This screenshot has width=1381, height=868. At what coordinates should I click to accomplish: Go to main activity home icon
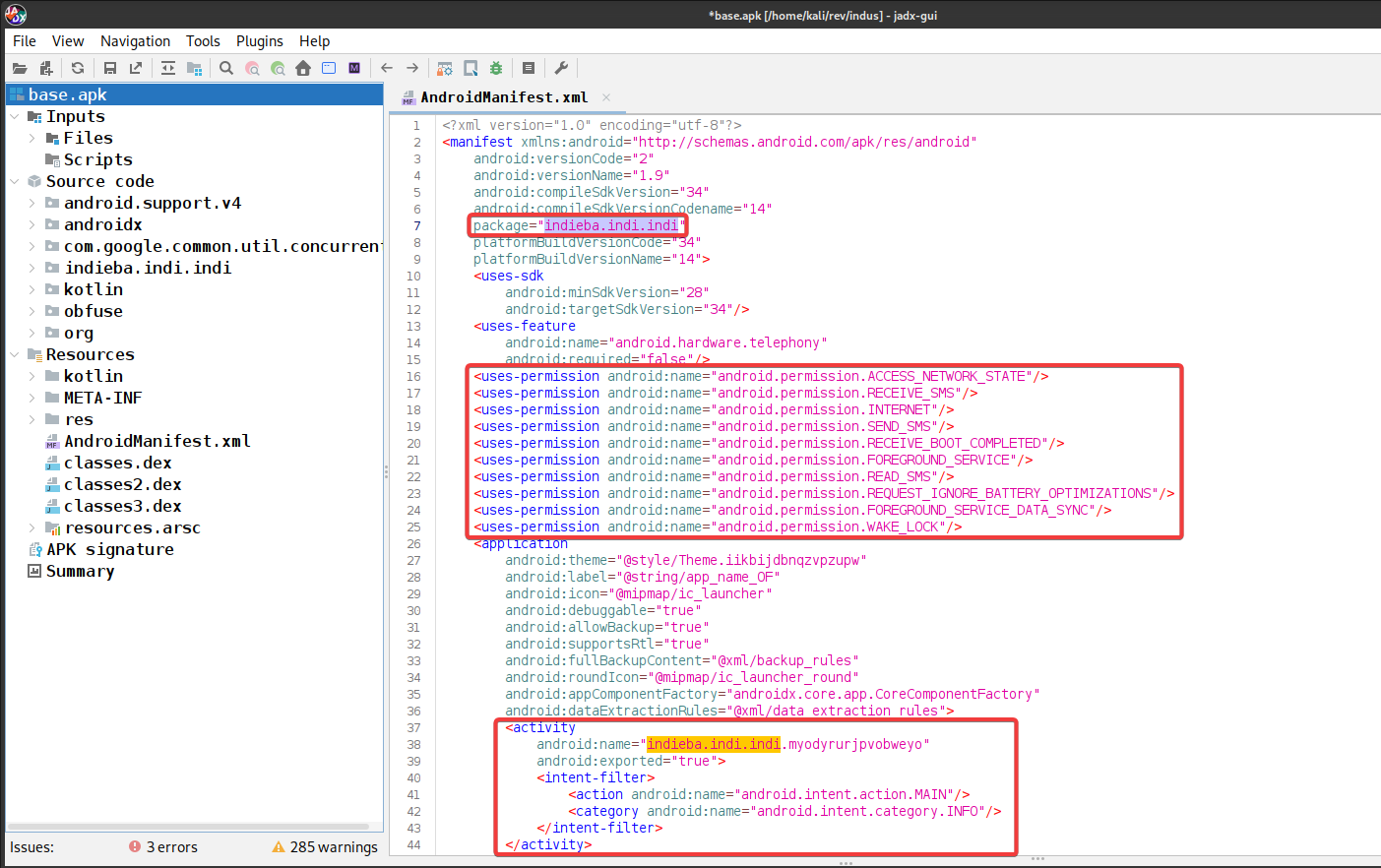[x=303, y=68]
